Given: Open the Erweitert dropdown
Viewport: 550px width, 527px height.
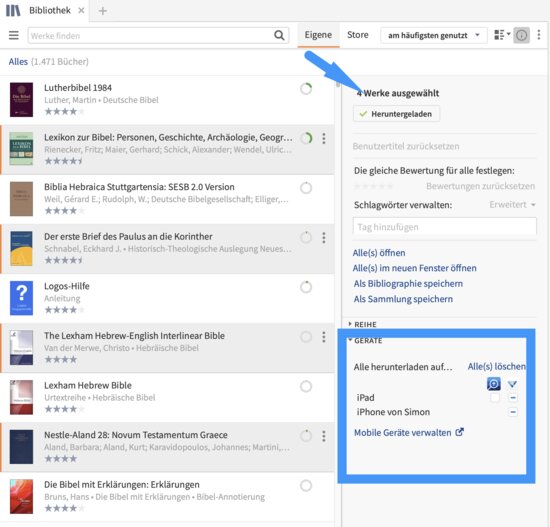Looking at the screenshot, I should (x=512, y=204).
